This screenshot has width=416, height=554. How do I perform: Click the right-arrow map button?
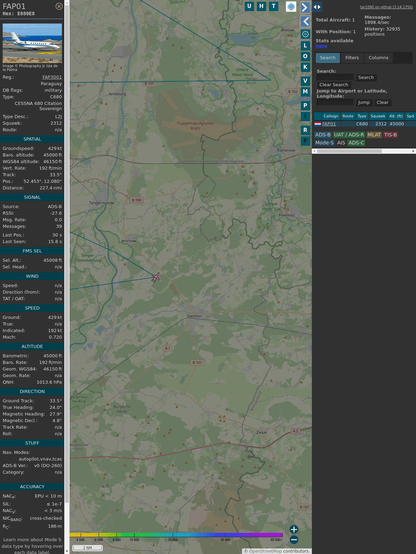pos(305,7)
